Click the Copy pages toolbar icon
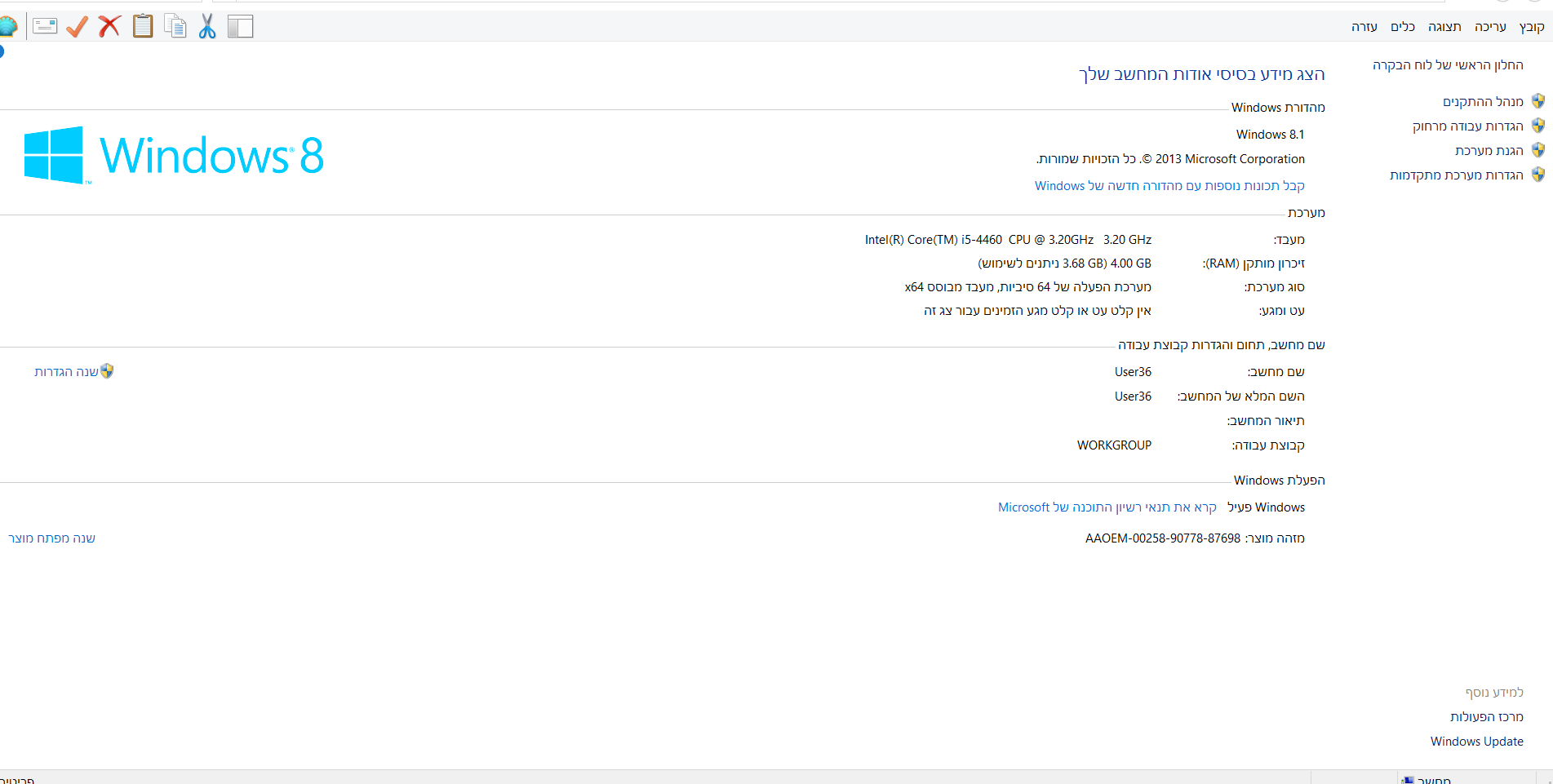Image resolution: width=1553 pixels, height=784 pixels. [x=175, y=26]
